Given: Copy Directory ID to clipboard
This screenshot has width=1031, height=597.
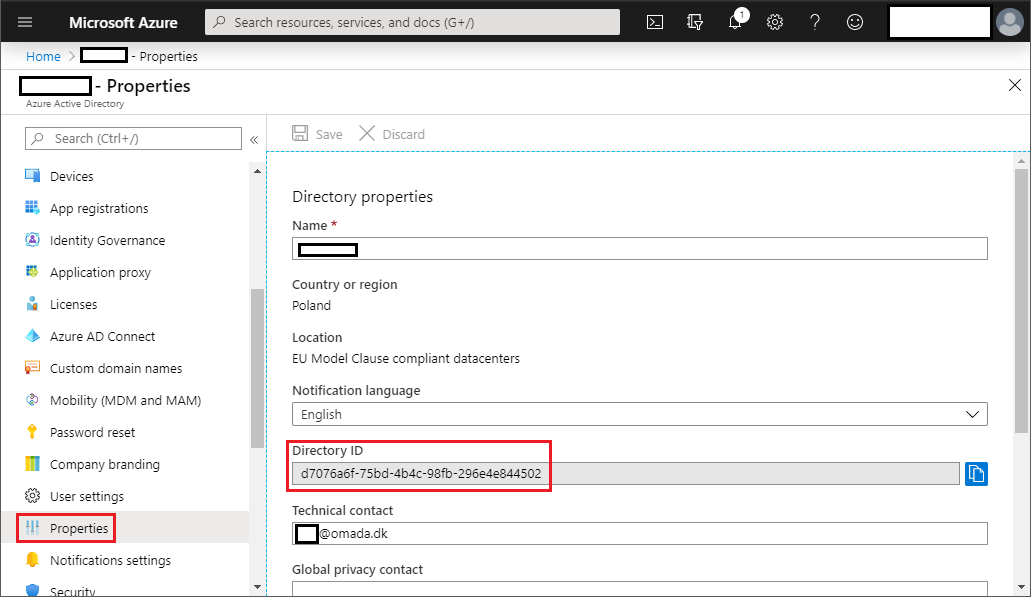Looking at the screenshot, I should [976, 473].
